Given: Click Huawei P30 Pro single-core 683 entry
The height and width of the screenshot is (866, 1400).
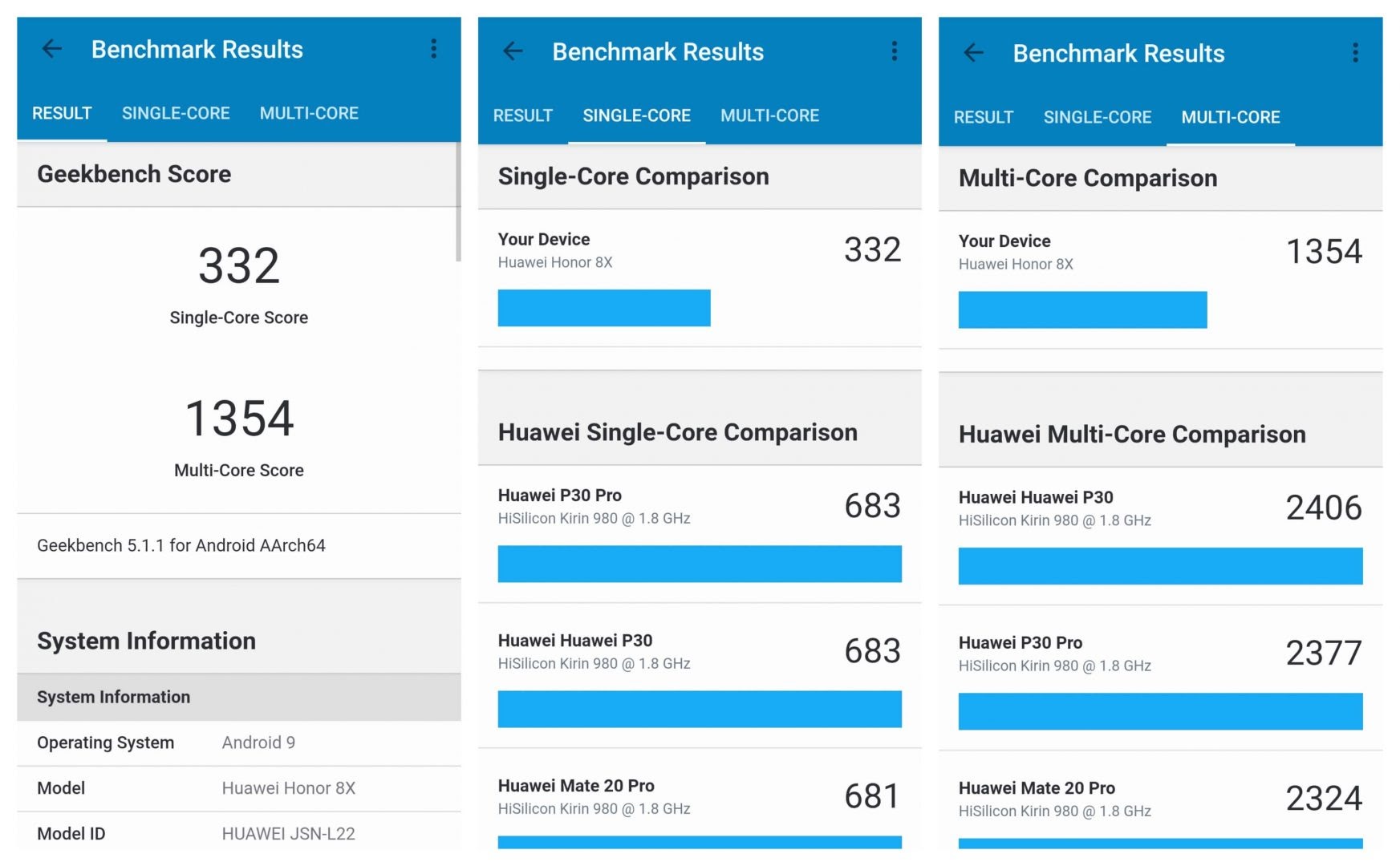Looking at the screenshot, I should click(700, 534).
